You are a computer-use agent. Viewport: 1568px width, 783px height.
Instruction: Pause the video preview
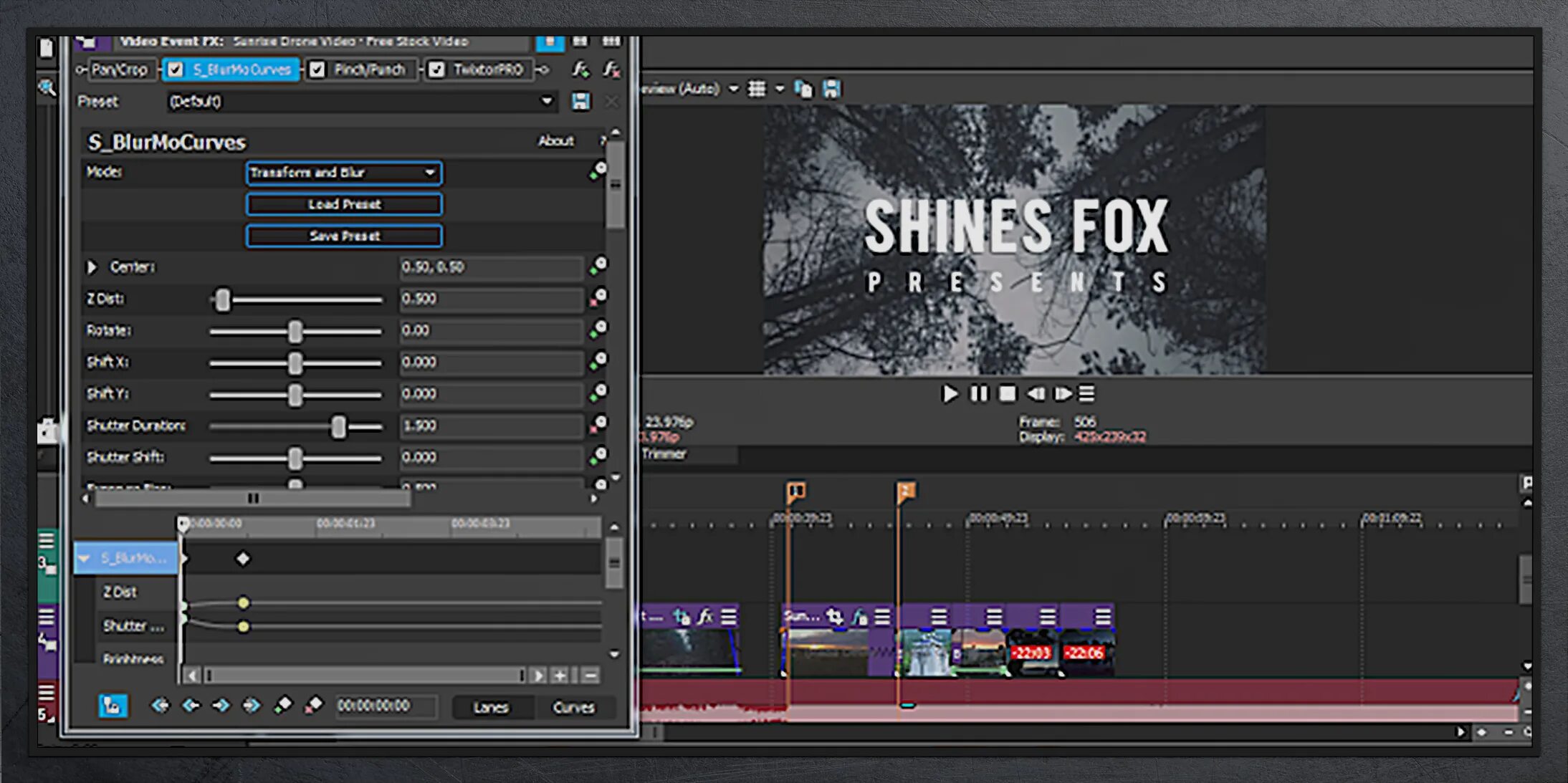(978, 394)
